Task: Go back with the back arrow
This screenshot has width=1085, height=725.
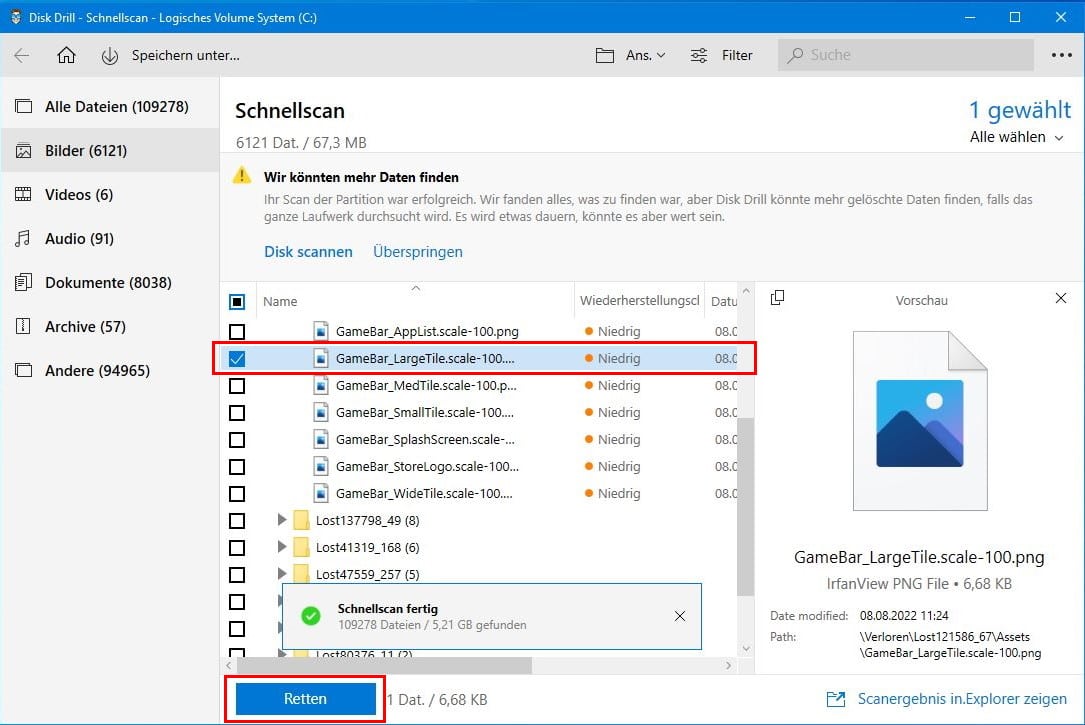Action: 22,55
